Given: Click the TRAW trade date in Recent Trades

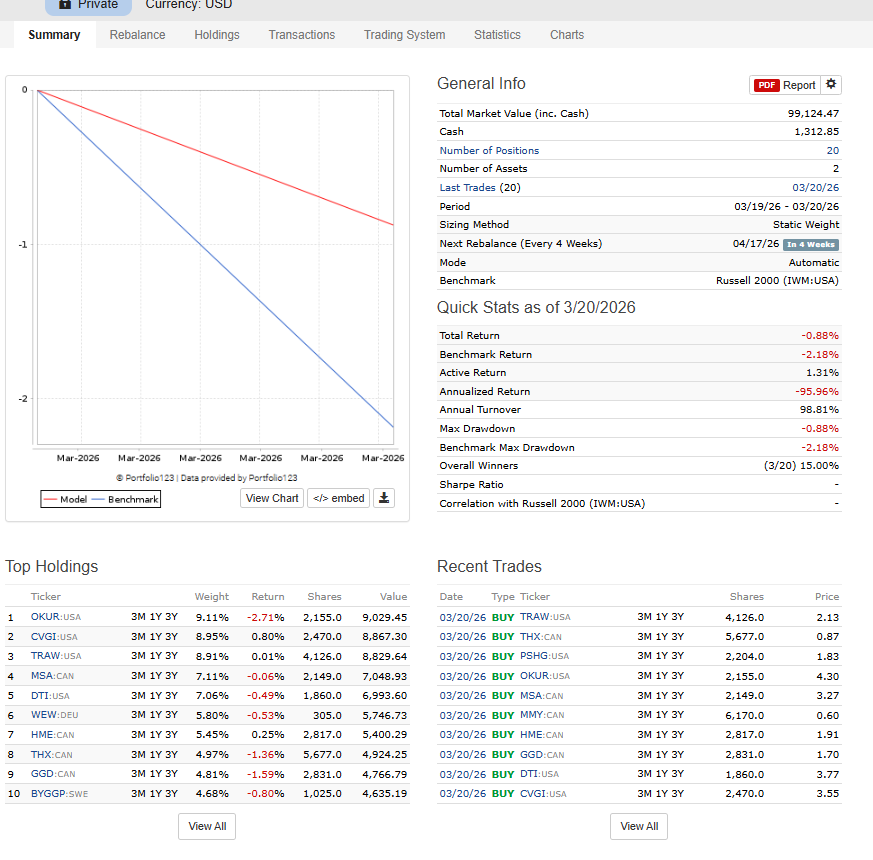Looking at the screenshot, I should click(x=462, y=617).
